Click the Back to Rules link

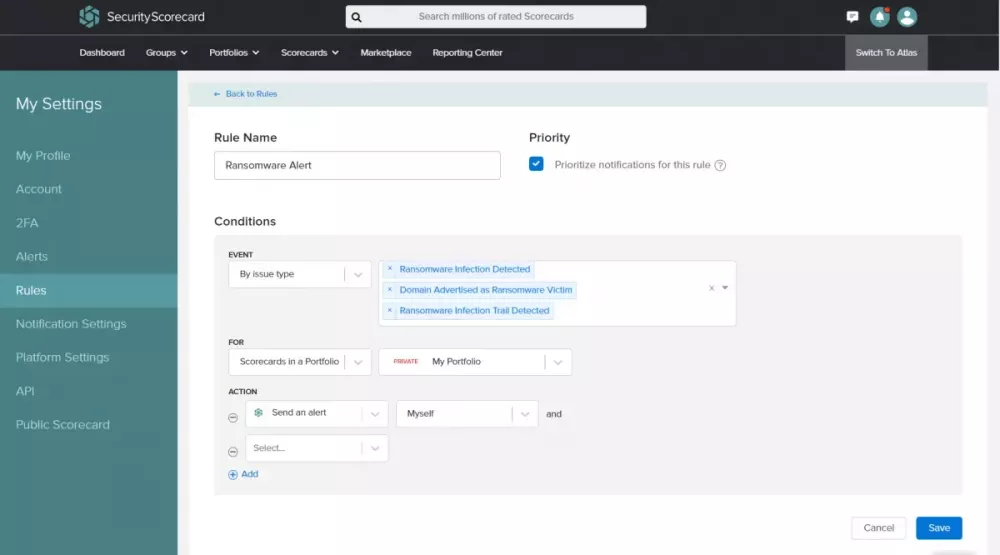click(251, 94)
